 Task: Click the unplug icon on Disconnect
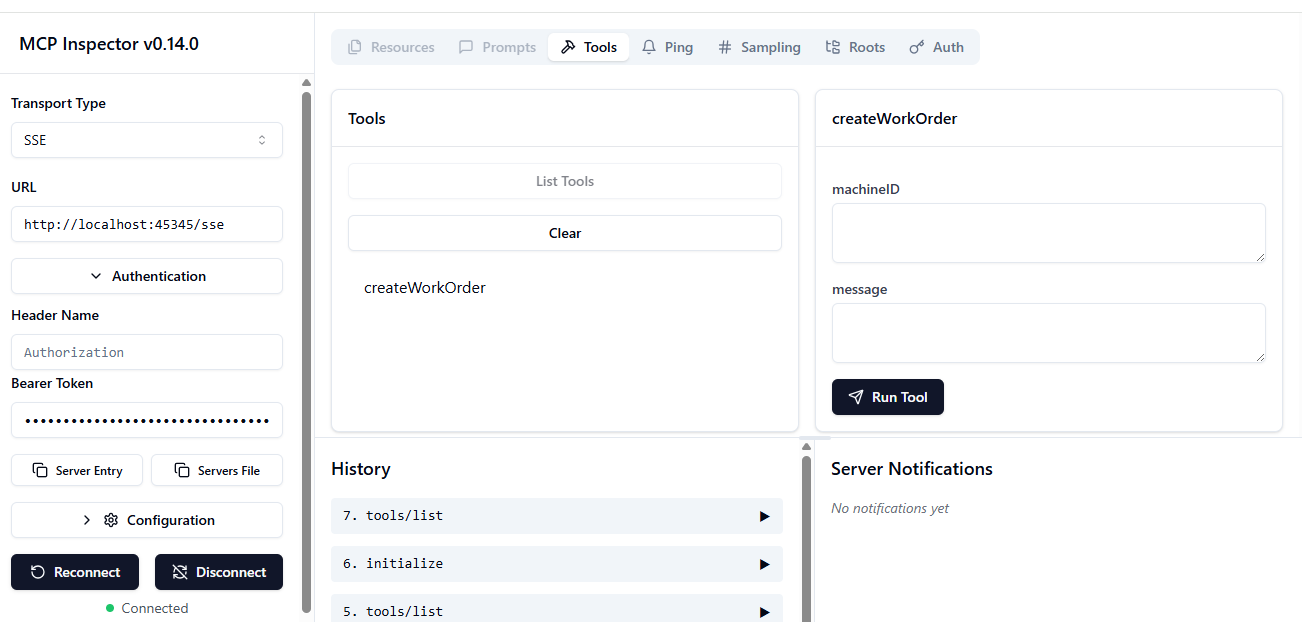pos(180,572)
